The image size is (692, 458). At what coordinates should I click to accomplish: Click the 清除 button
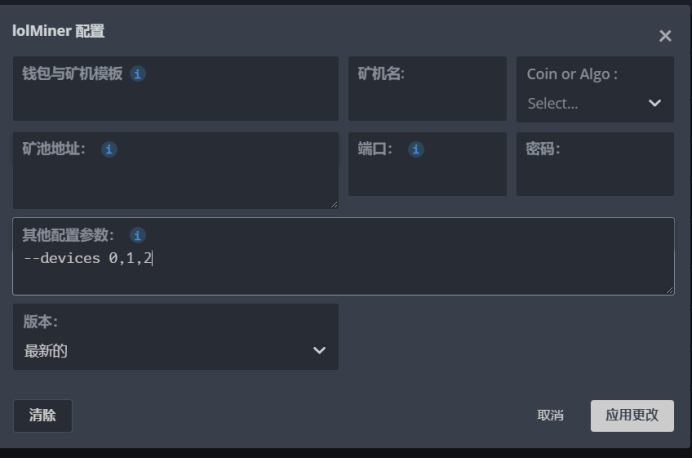click(x=42, y=415)
